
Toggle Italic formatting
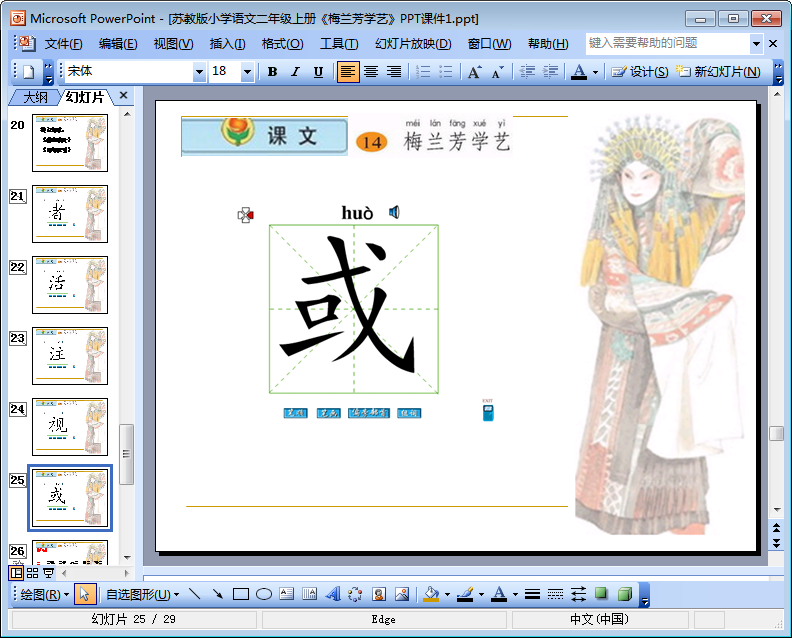point(295,72)
